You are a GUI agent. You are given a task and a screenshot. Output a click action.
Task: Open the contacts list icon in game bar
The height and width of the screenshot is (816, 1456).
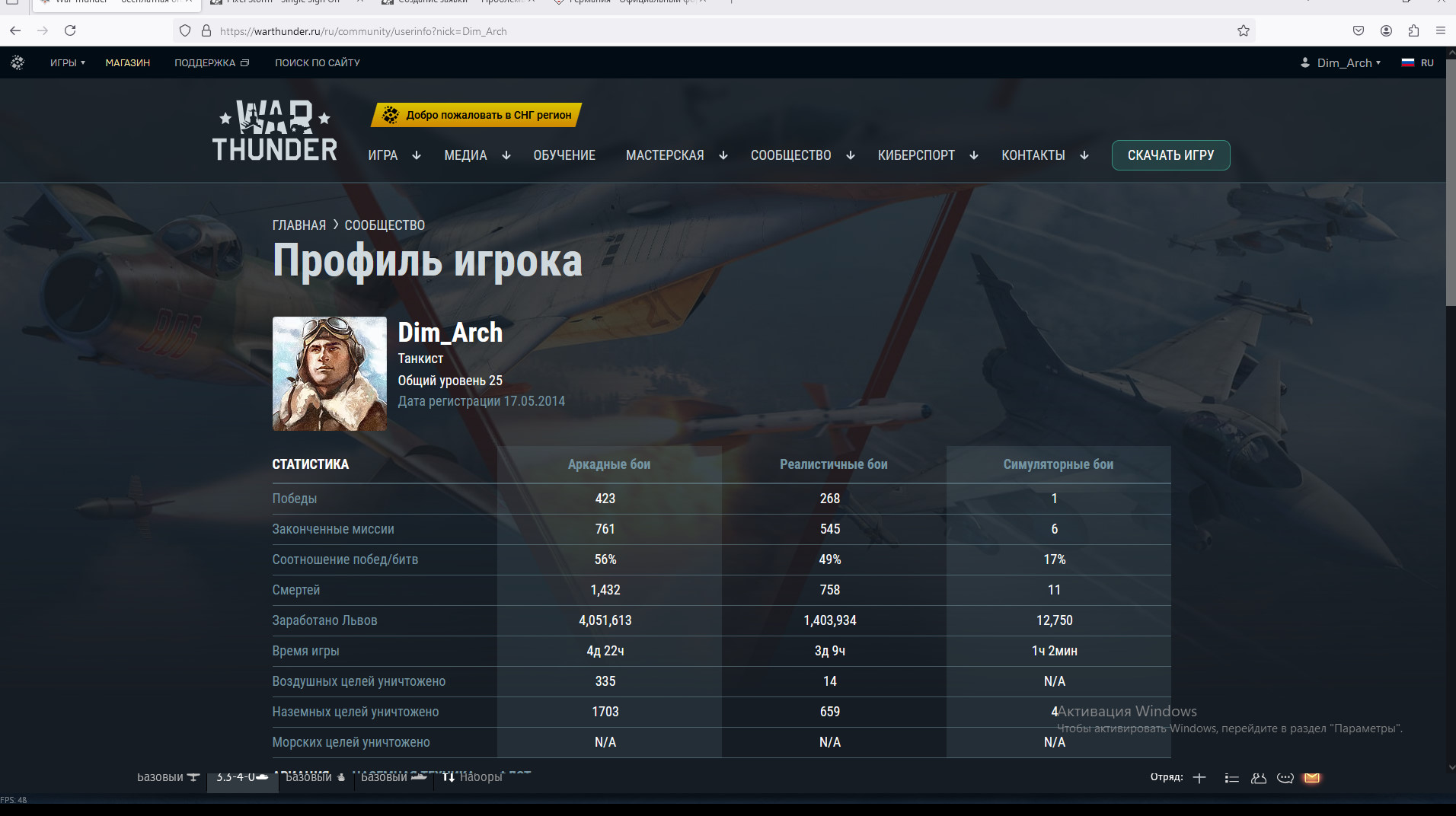[1231, 778]
